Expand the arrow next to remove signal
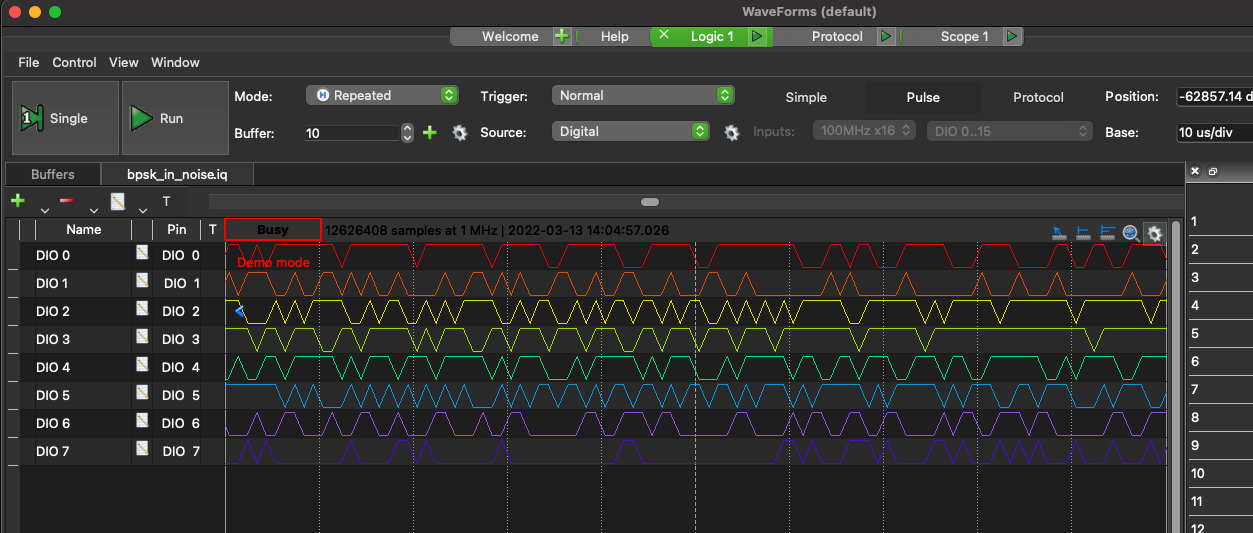This screenshot has width=1253, height=533. pyautogui.click(x=94, y=209)
